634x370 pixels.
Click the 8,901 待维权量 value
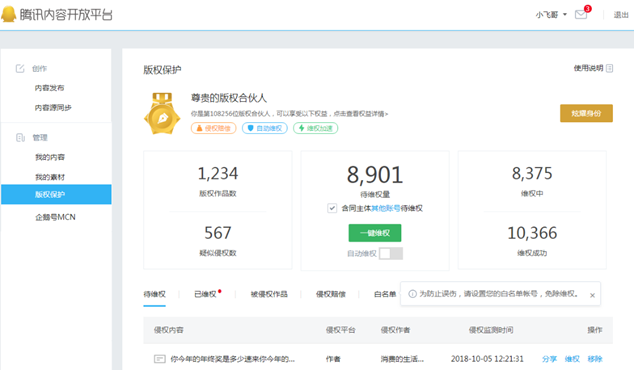[375, 175]
